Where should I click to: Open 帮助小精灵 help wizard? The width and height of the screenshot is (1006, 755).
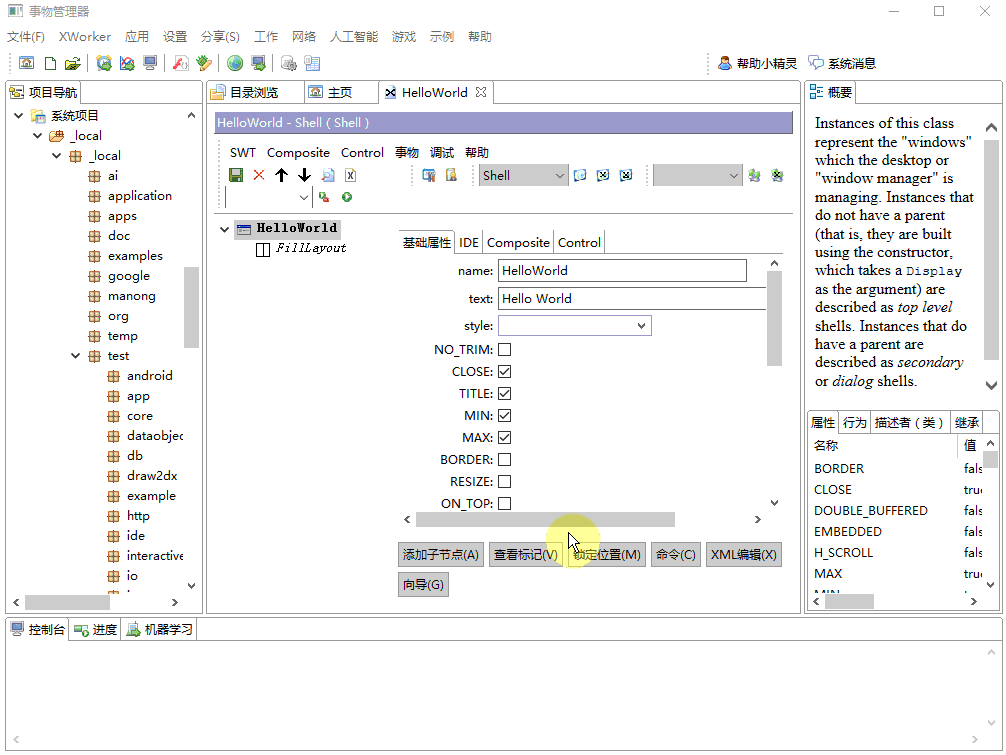coord(757,63)
